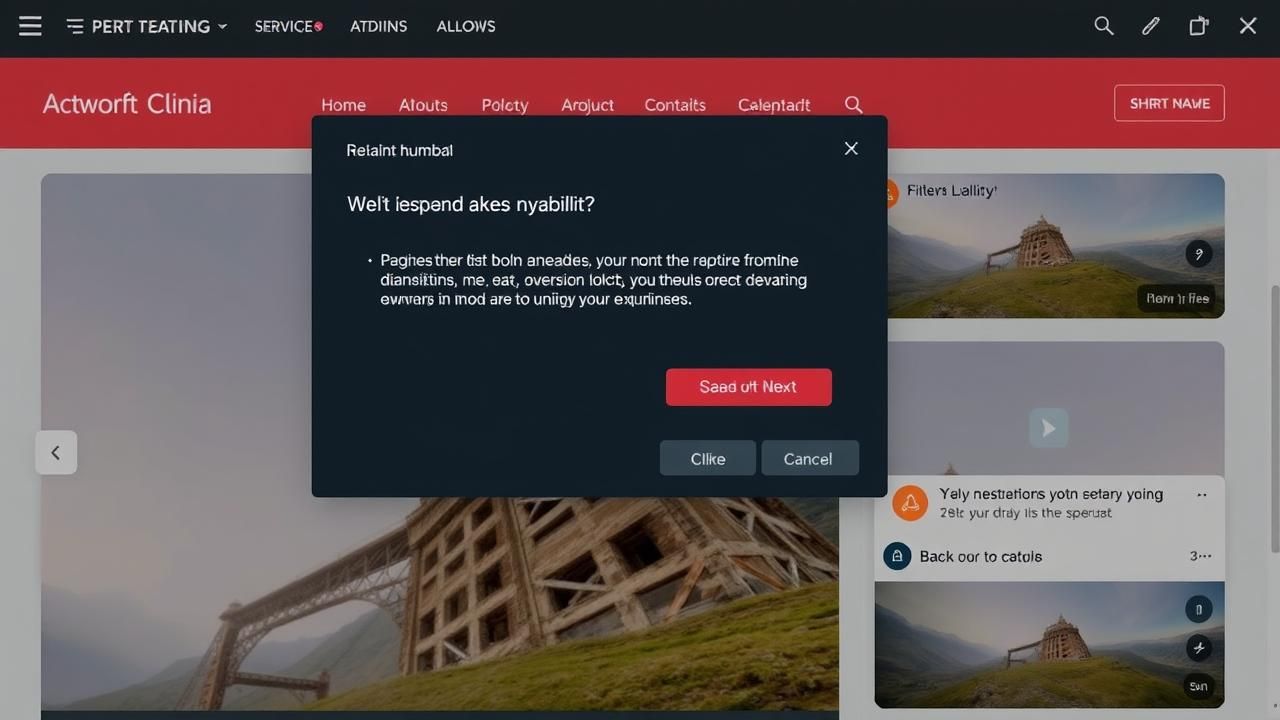The width and height of the screenshot is (1280, 720).
Task: Click the lock icon beside Back oor to catols
Action: (897, 556)
